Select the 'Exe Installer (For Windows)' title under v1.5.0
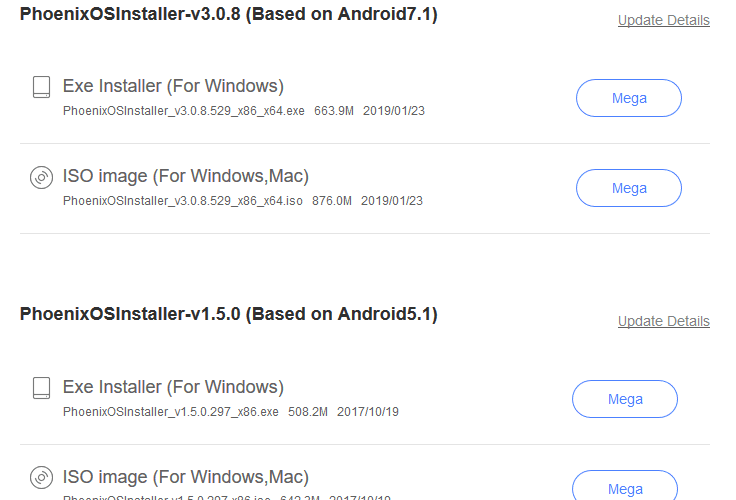The height and width of the screenshot is (500, 736). coord(173,387)
